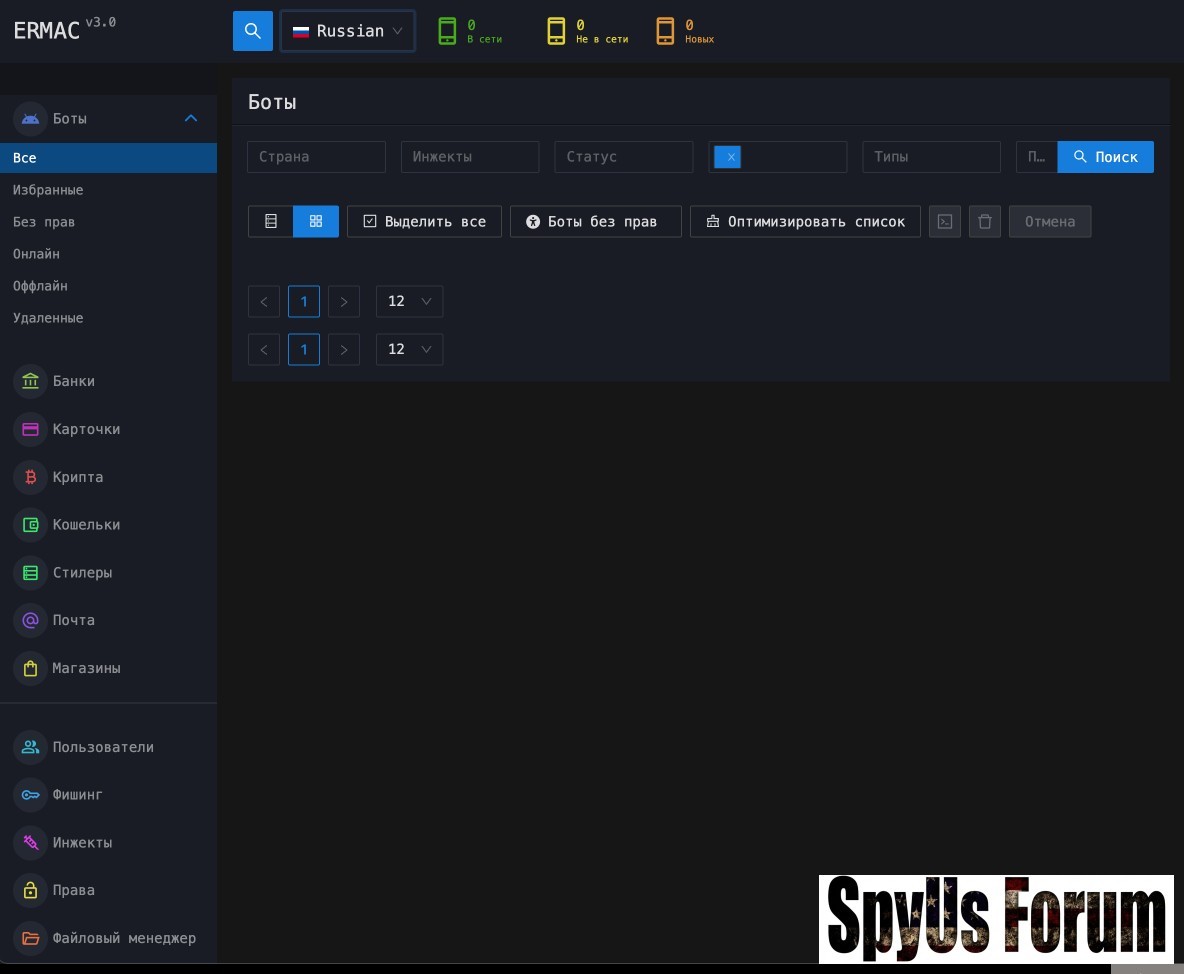Click the terminal command icon in the toolbar
1184x974 pixels.
[x=944, y=221]
